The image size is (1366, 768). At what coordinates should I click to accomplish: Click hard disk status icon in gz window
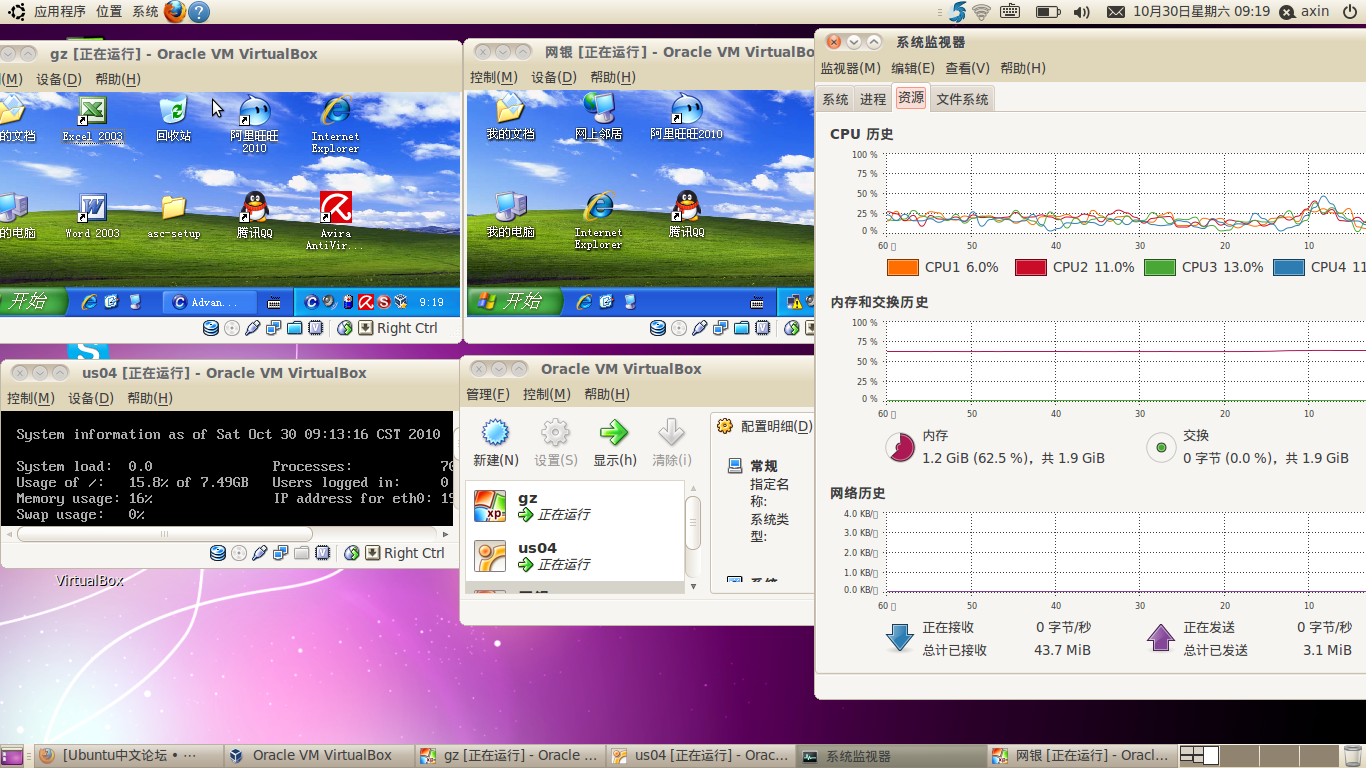[x=211, y=328]
